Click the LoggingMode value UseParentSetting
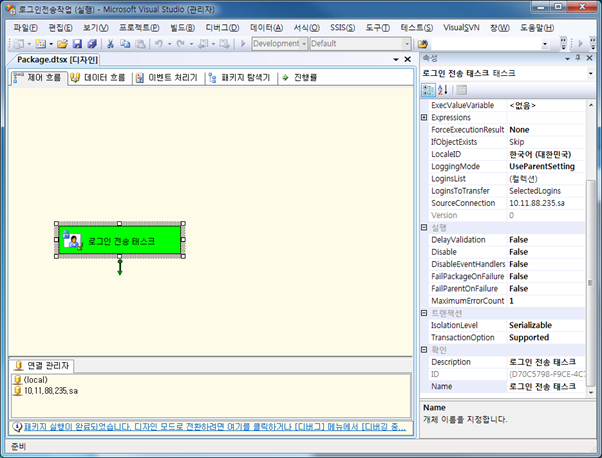 click(x=542, y=166)
